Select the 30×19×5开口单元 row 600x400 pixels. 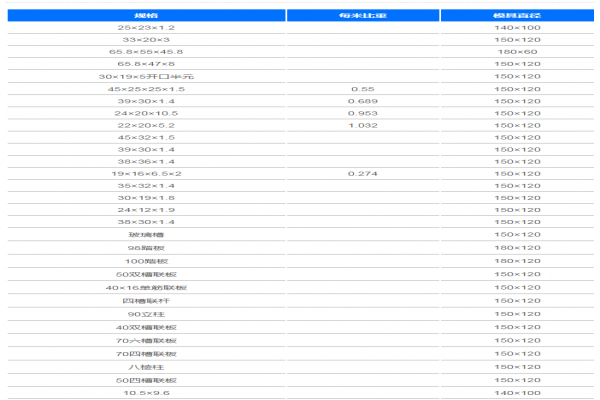(301, 76)
